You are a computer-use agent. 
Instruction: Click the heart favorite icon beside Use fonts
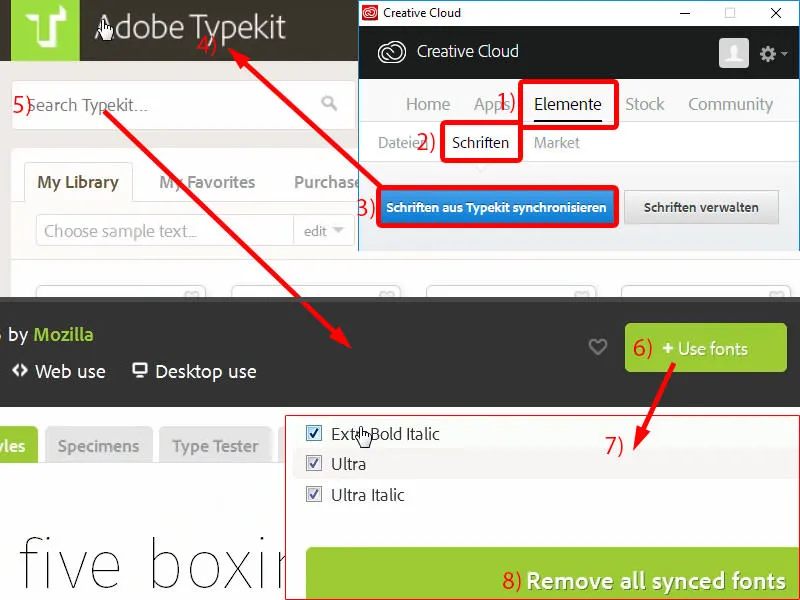(597, 347)
